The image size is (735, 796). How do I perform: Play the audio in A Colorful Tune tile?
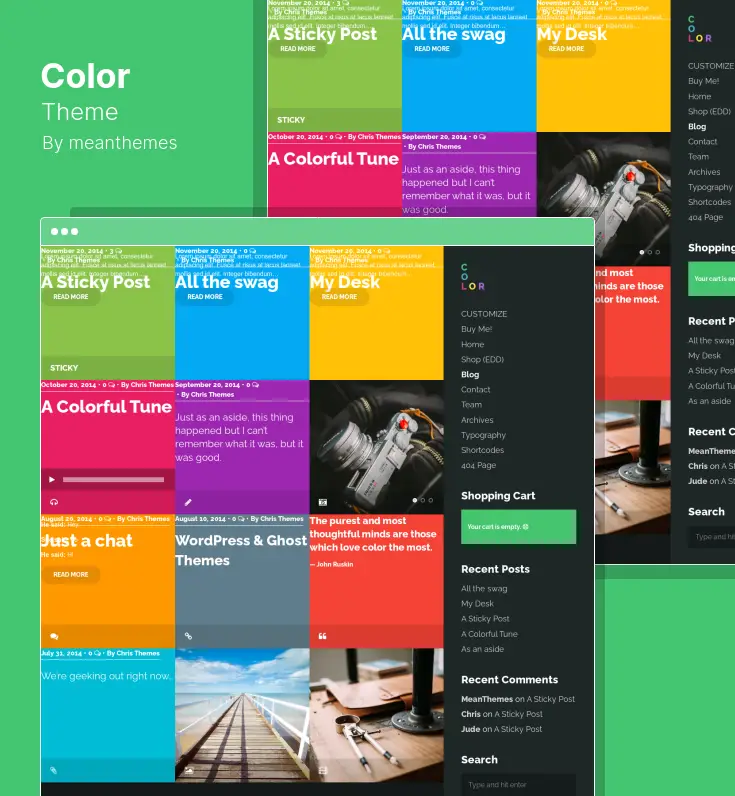51,479
